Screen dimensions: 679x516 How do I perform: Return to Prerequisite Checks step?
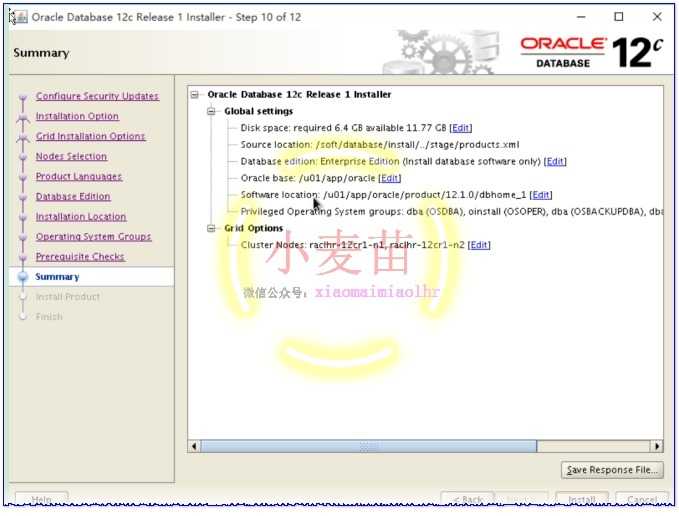pyautogui.click(x=80, y=257)
